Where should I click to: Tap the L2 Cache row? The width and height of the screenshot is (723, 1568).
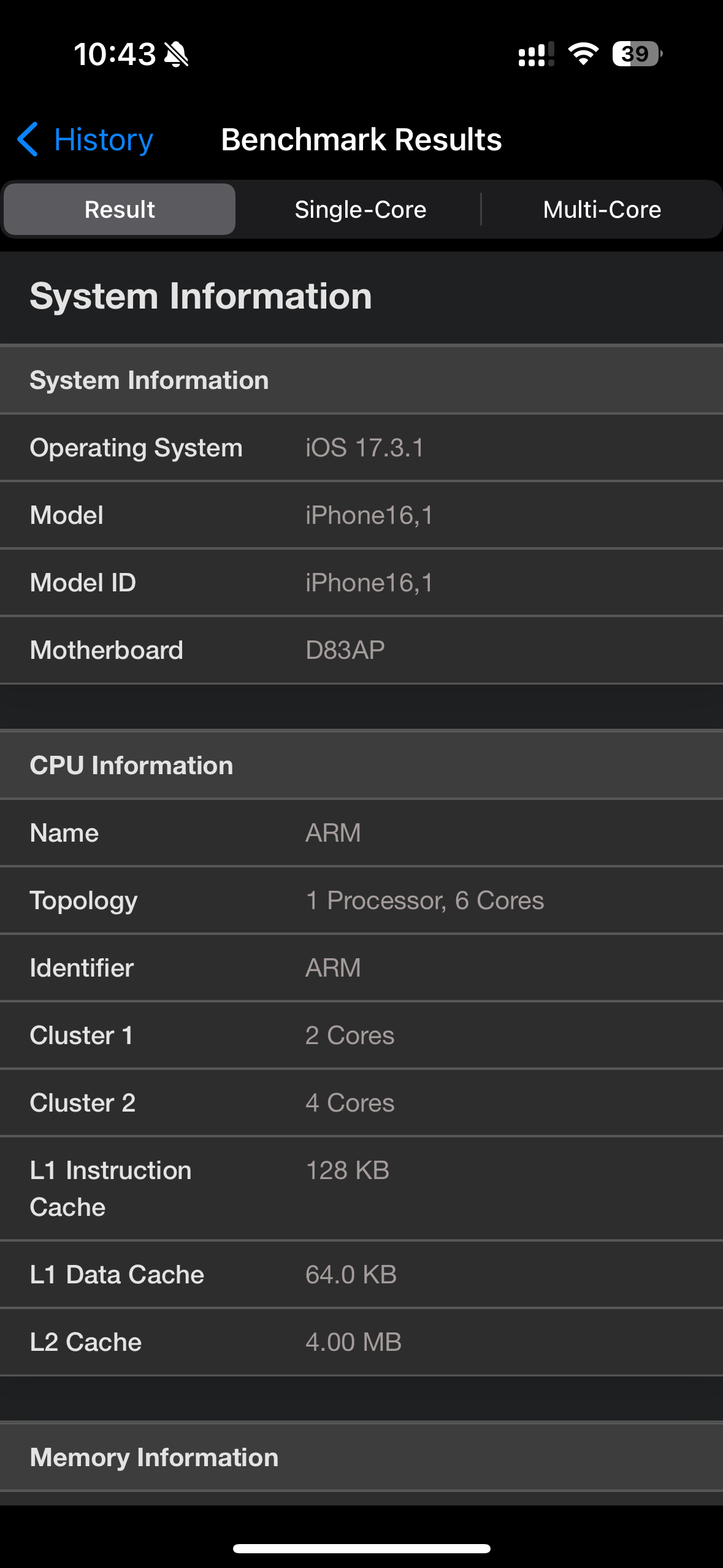(361, 1342)
